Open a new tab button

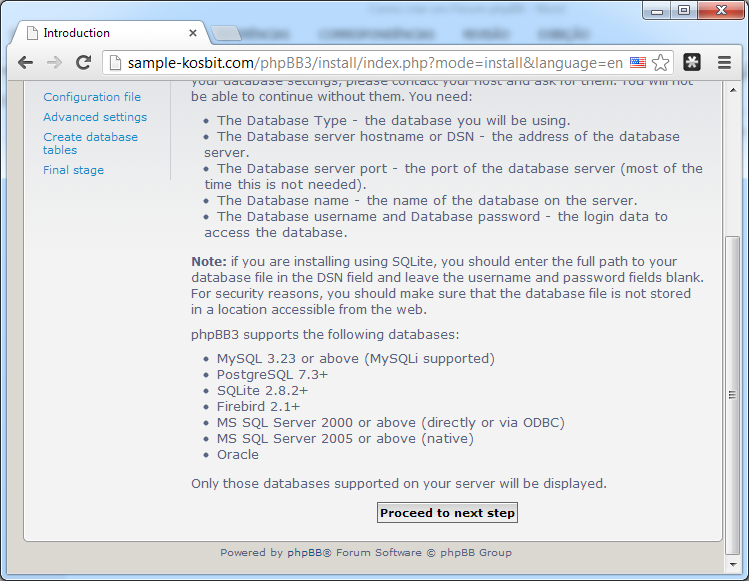click(x=226, y=33)
